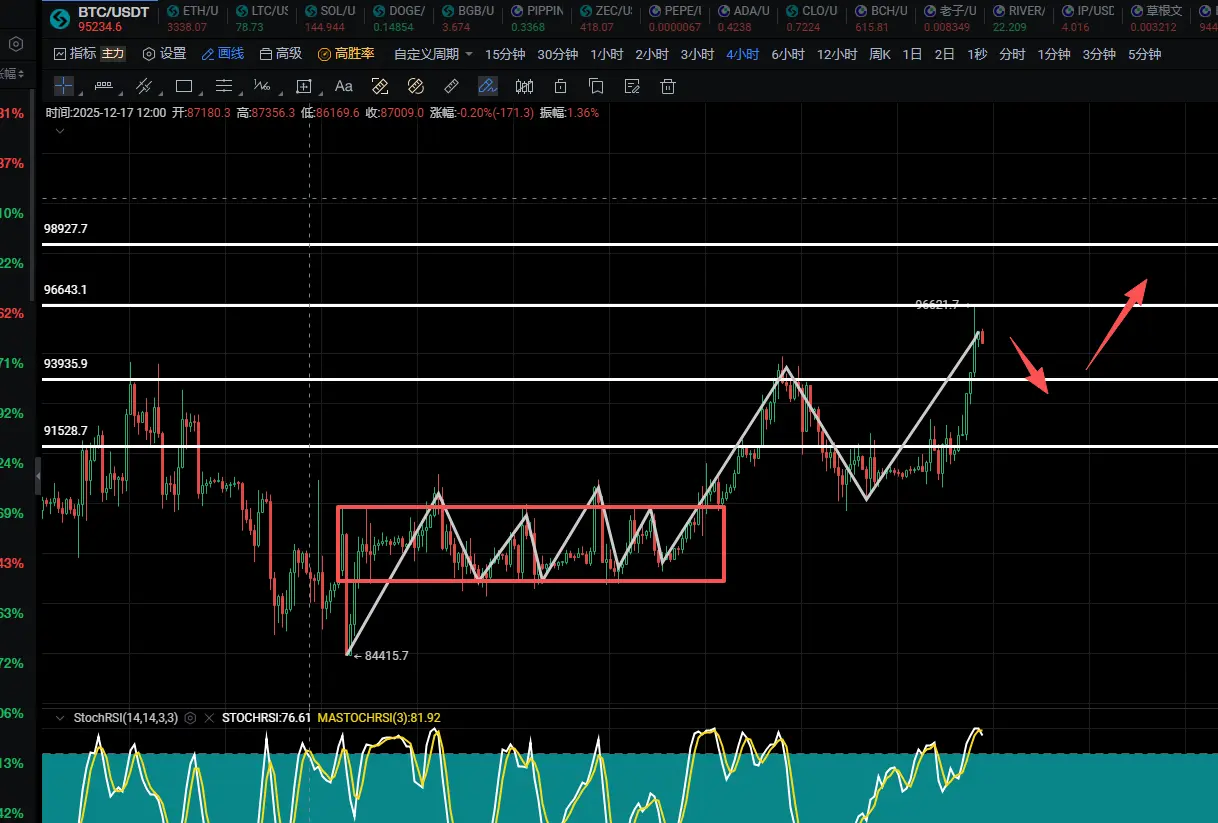Image resolution: width=1218 pixels, height=823 pixels.
Task: Select the wave count pattern tool
Action: click(x=263, y=86)
